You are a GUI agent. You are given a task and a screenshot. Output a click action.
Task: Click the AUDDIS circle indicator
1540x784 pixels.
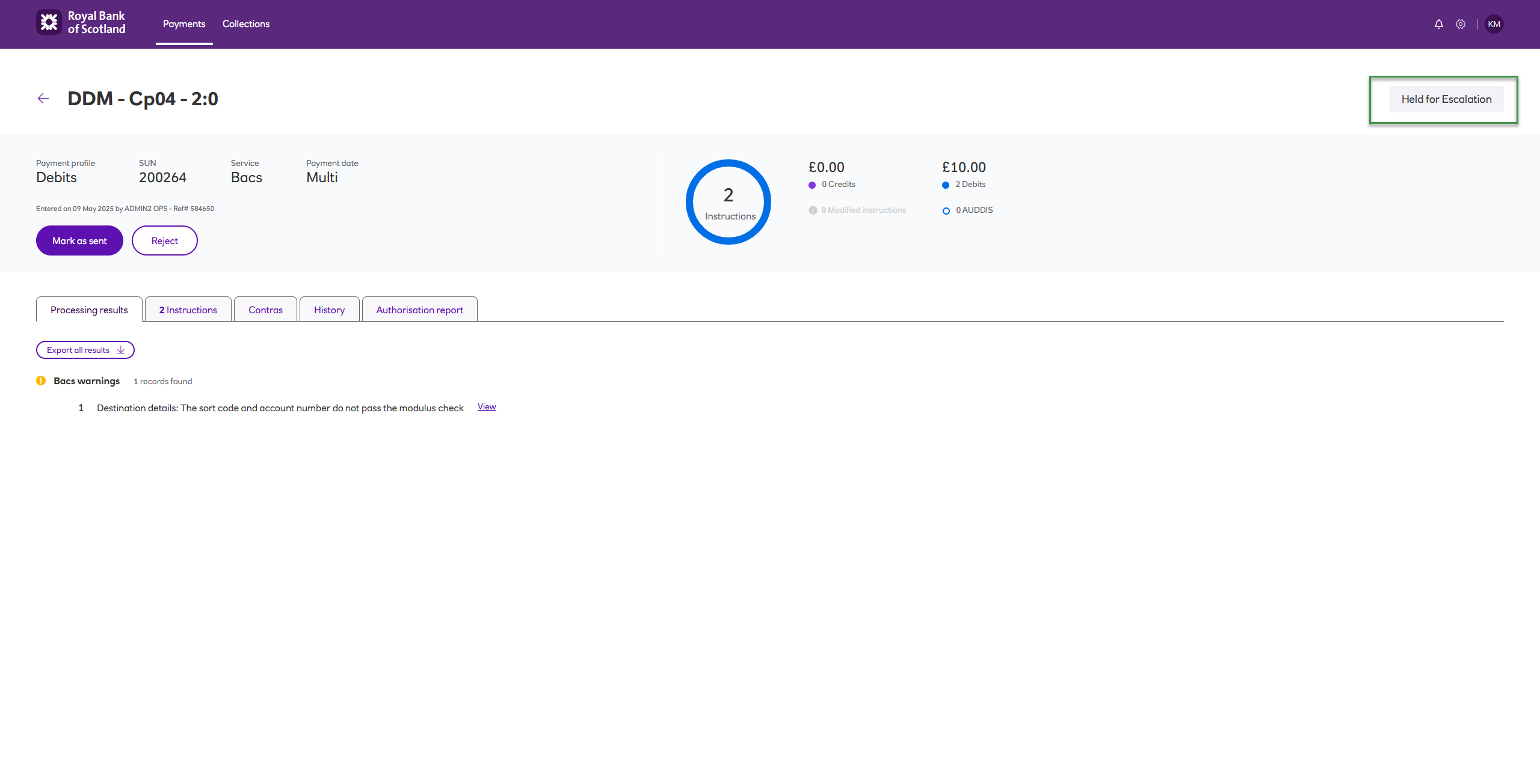point(946,211)
